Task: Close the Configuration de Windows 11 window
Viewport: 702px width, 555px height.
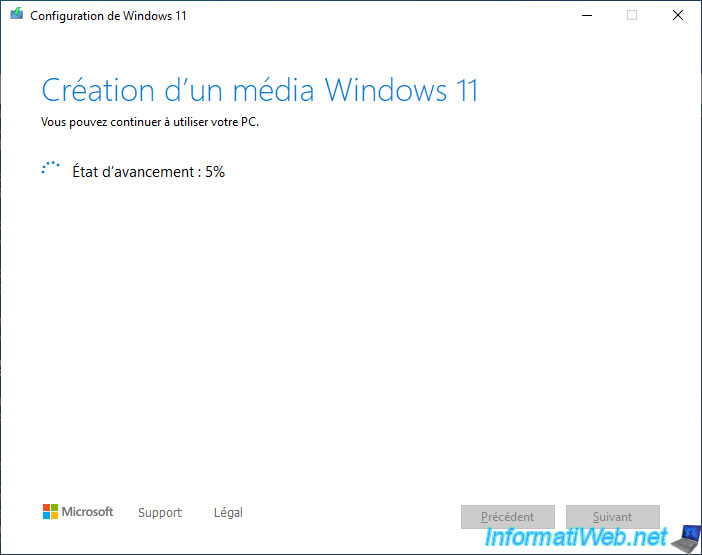Action: click(x=678, y=15)
